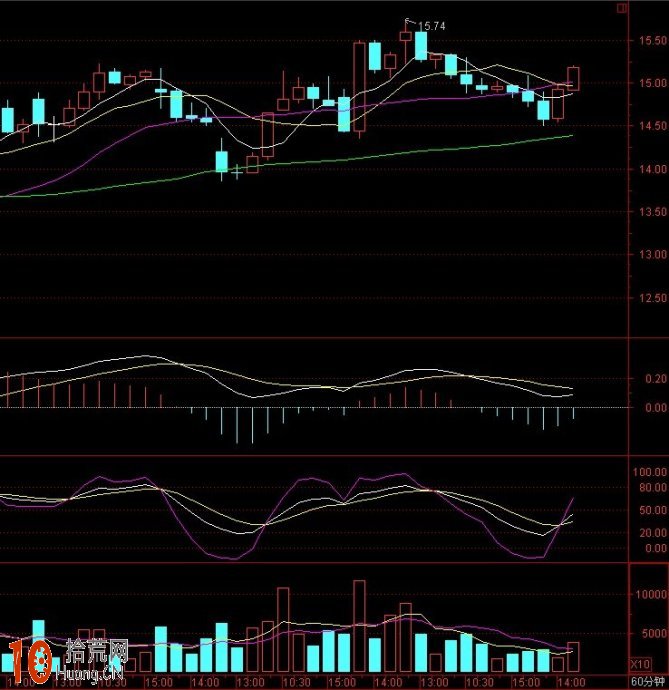Click the last 14:00 time label beside 60分钟
669x690 pixels.
click(x=571, y=683)
